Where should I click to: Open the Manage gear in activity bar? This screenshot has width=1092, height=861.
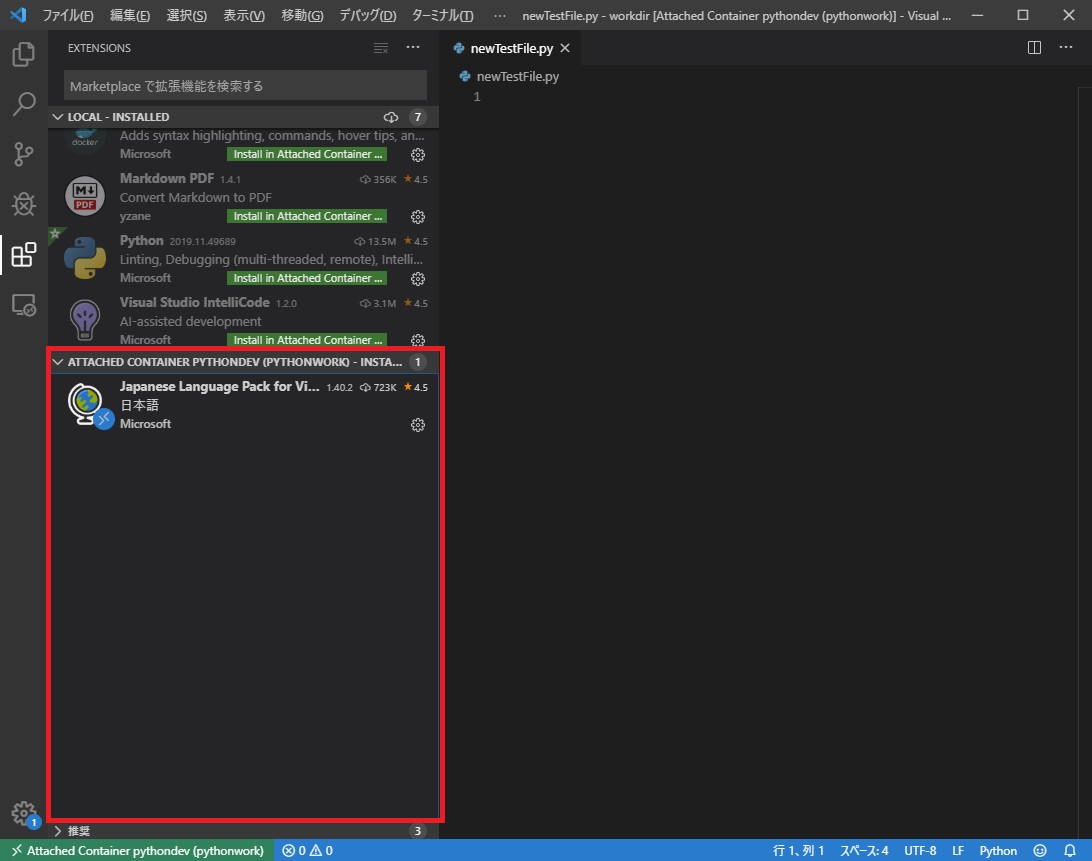pos(24,812)
